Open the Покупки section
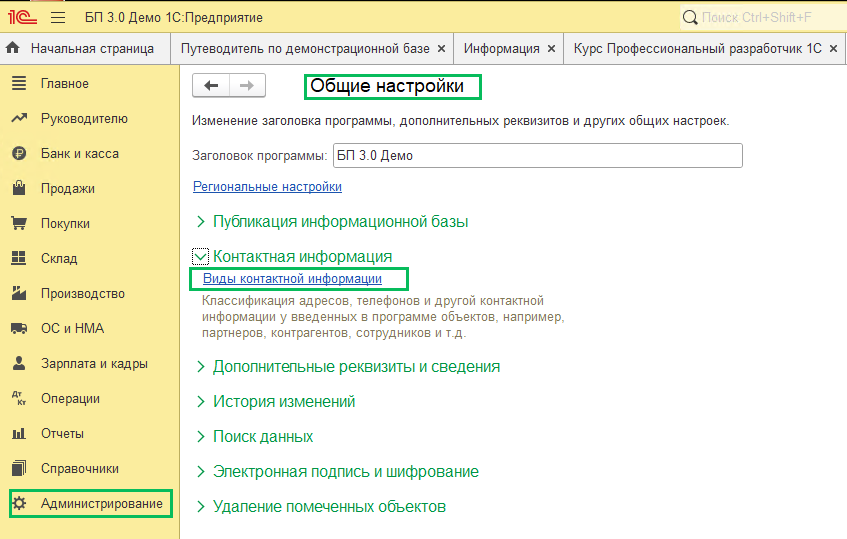The image size is (847, 539). tap(65, 224)
